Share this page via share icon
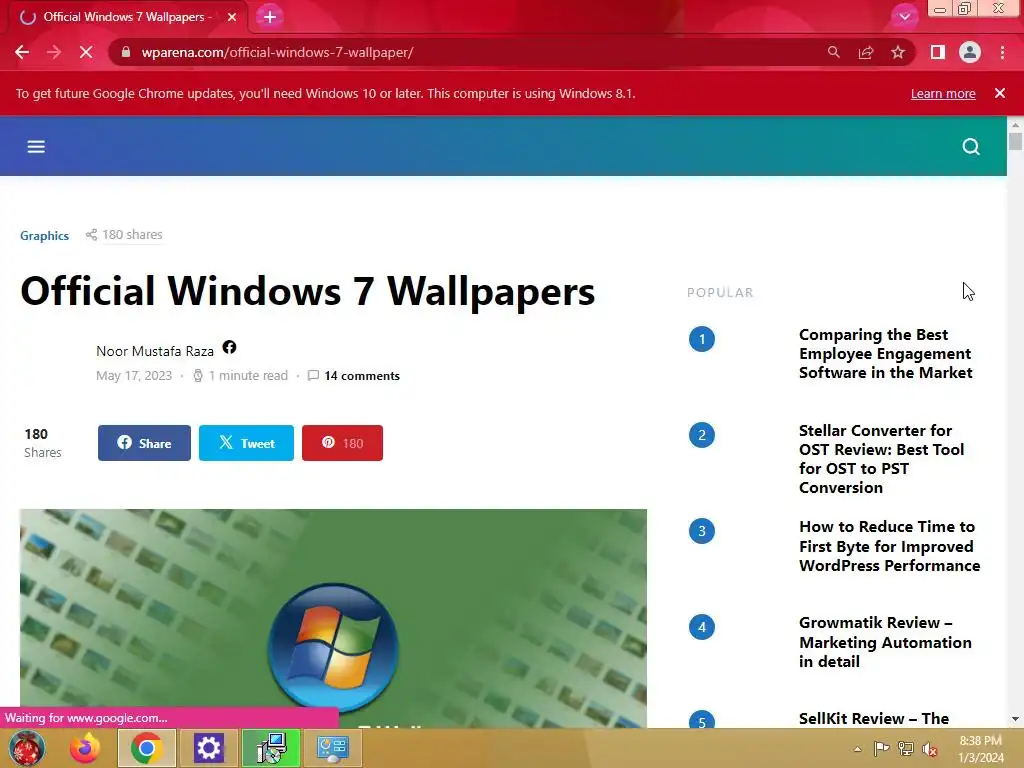 point(866,52)
